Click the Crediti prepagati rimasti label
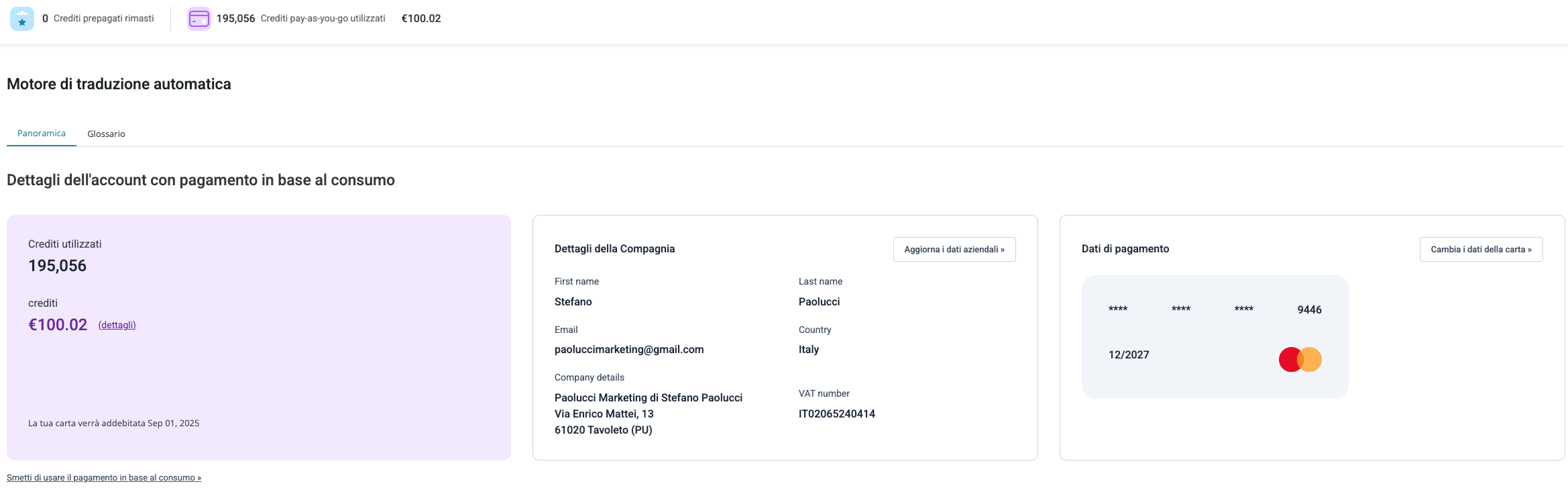 [x=104, y=19]
